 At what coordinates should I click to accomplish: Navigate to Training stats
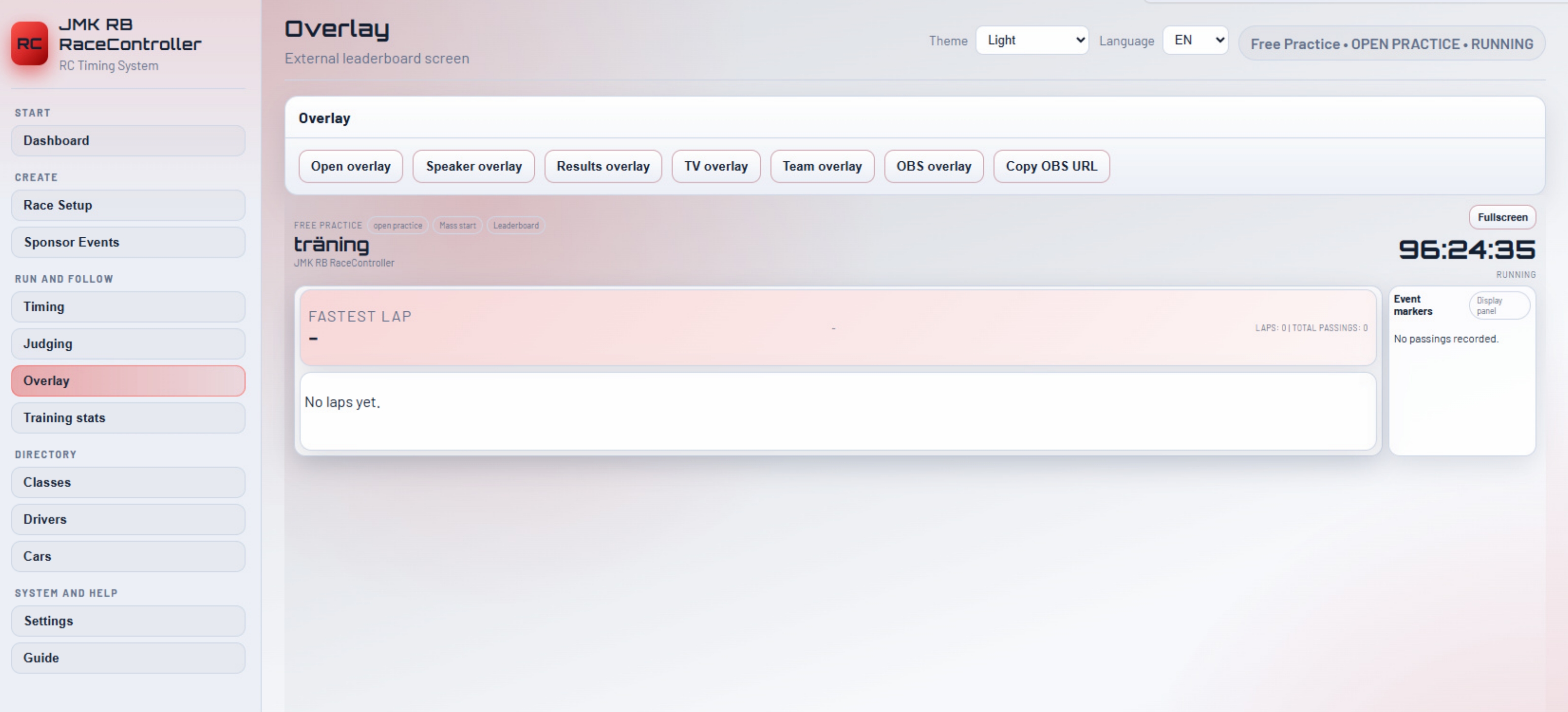[128, 417]
